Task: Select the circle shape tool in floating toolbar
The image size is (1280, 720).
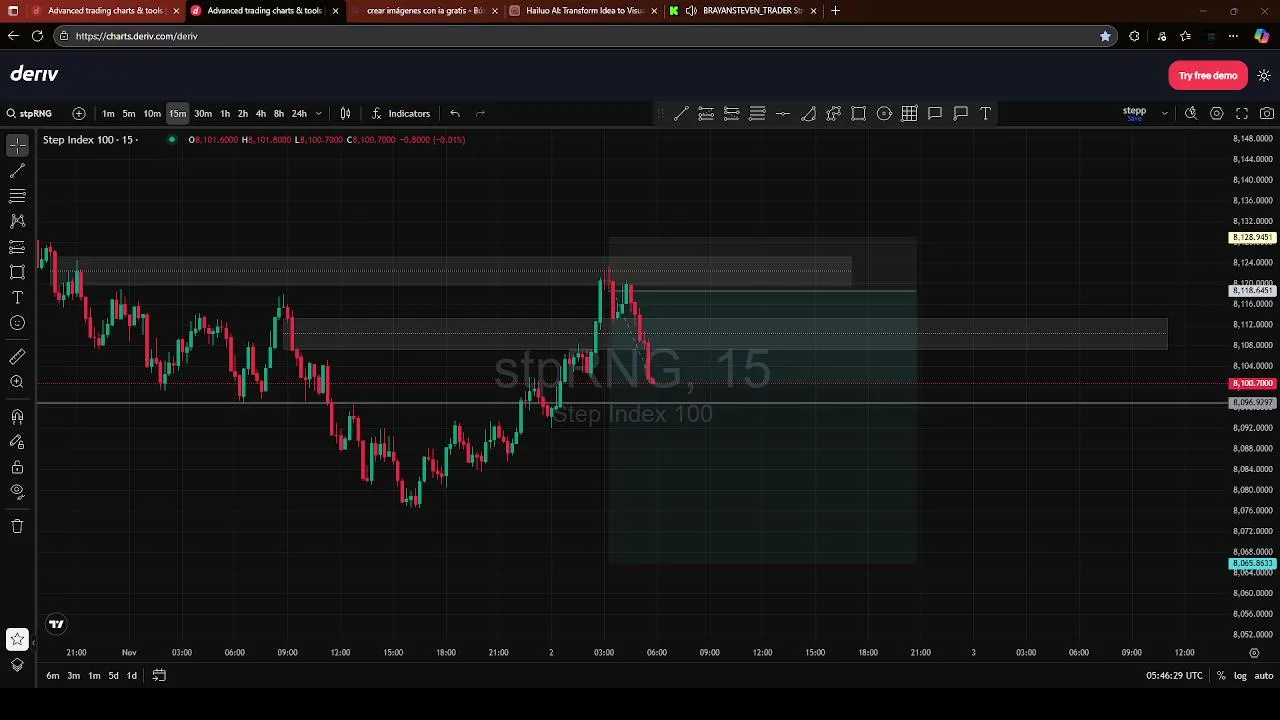Action: [884, 113]
